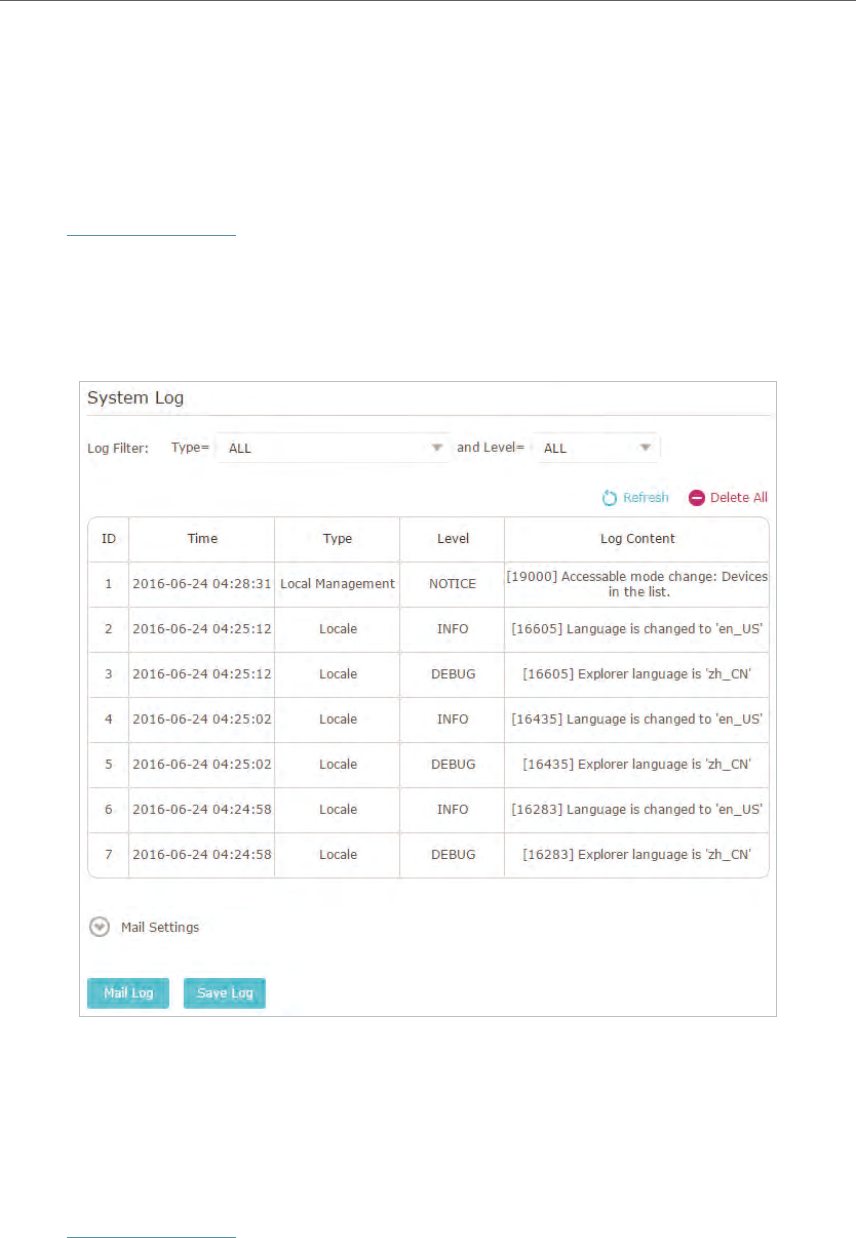Click the [19000] Accessable mode change log entry
This screenshot has height=1238, width=856.
coord(637,584)
